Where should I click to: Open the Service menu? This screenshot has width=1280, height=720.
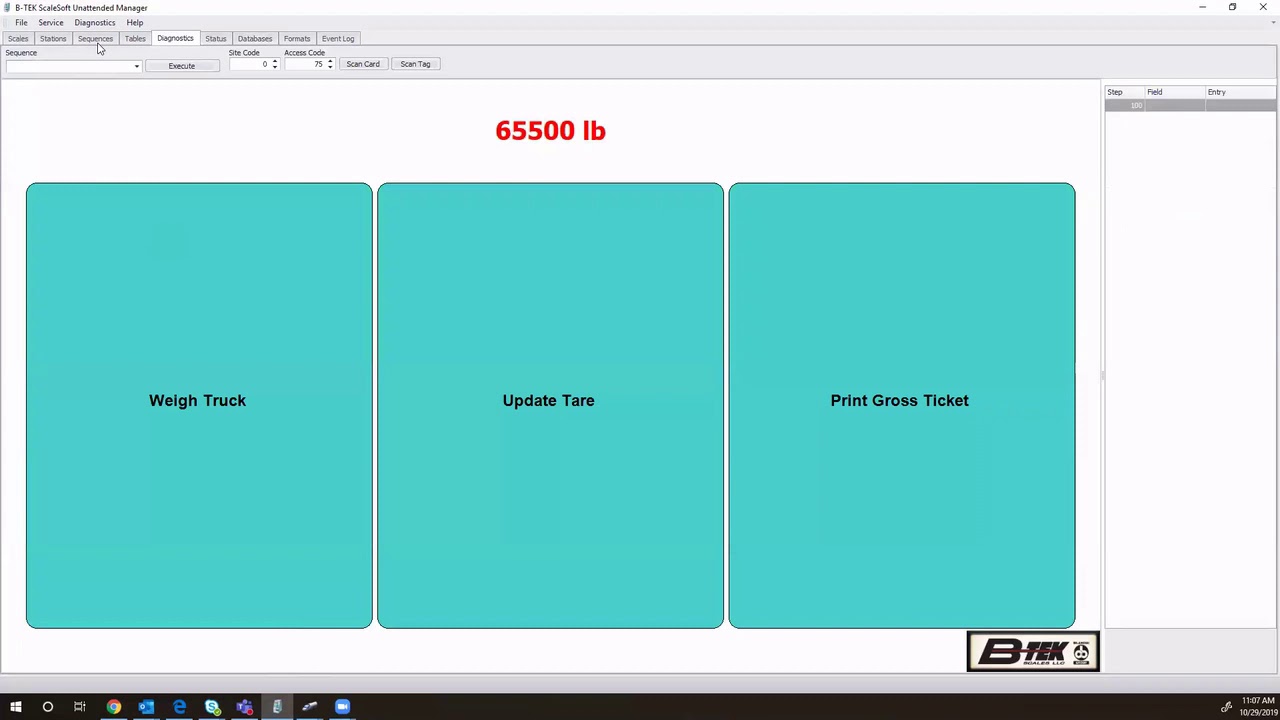[x=51, y=22]
